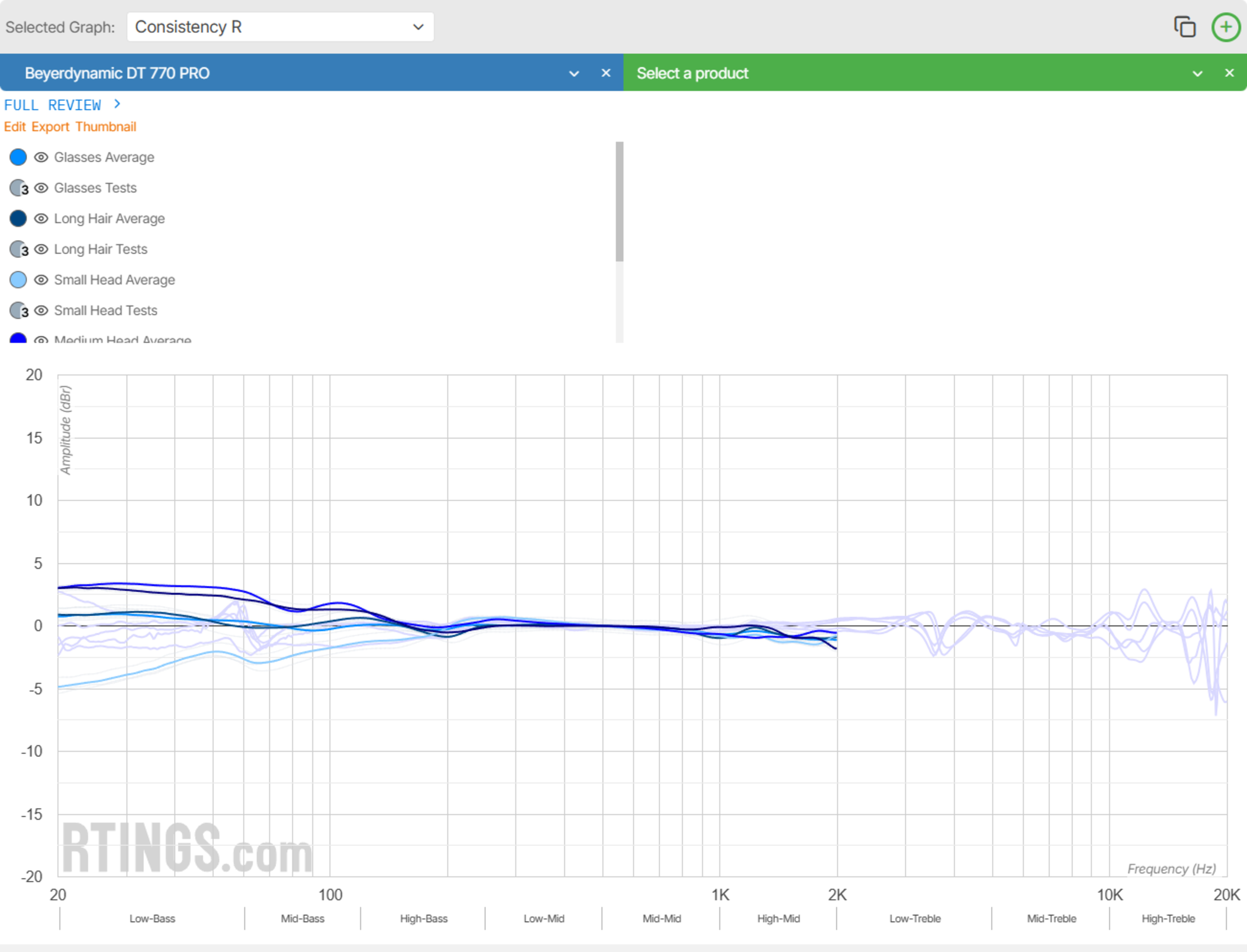Screen dimensions: 1247x952
Task: Click the Long Hair Tests grouped swatch
Action: tap(19, 249)
